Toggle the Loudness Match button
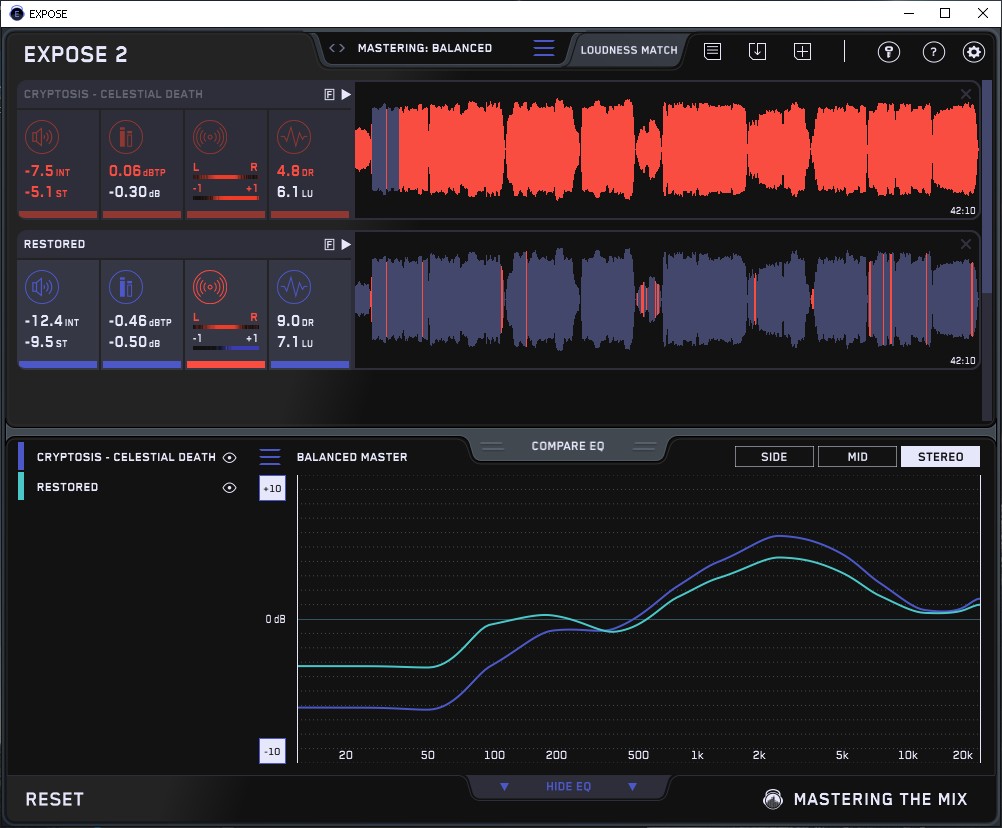This screenshot has width=1002, height=828. 628,49
